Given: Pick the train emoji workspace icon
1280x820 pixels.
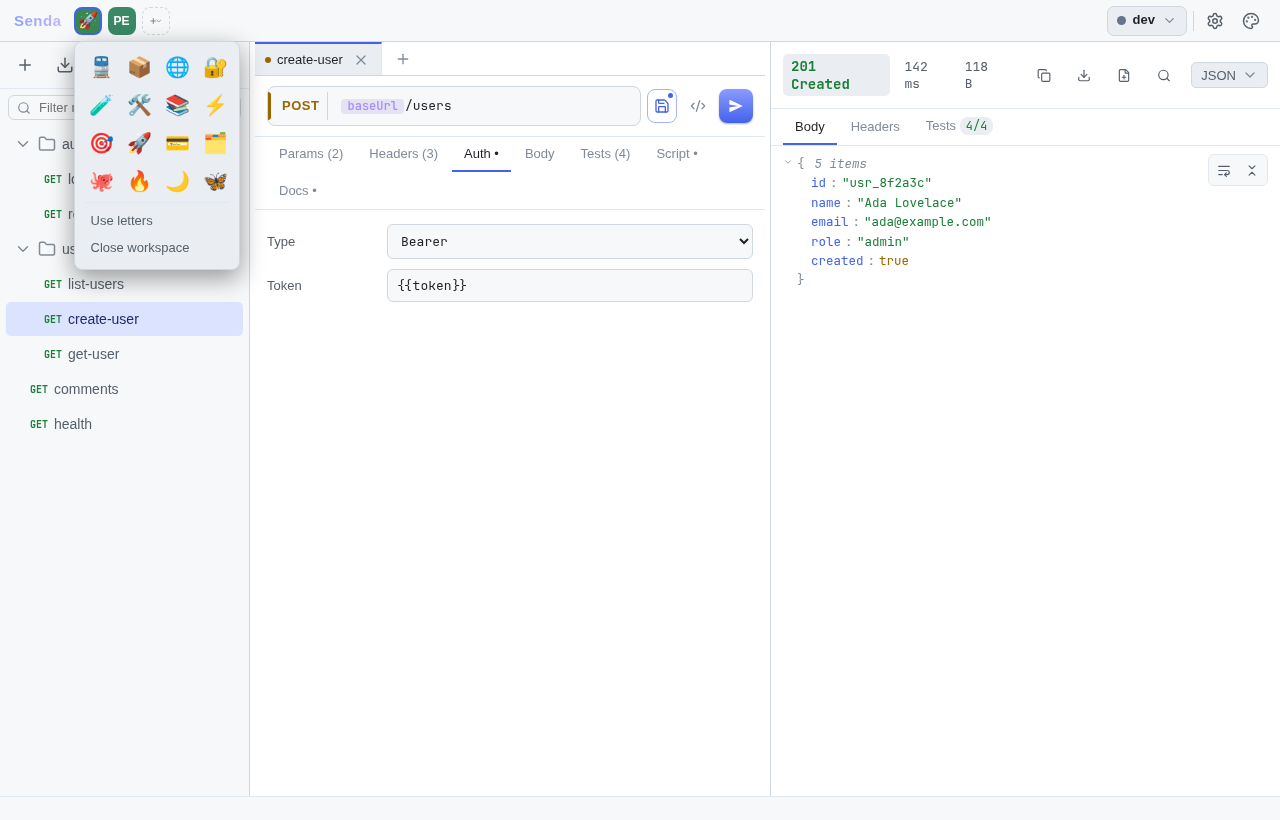Looking at the screenshot, I should (x=101, y=67).
